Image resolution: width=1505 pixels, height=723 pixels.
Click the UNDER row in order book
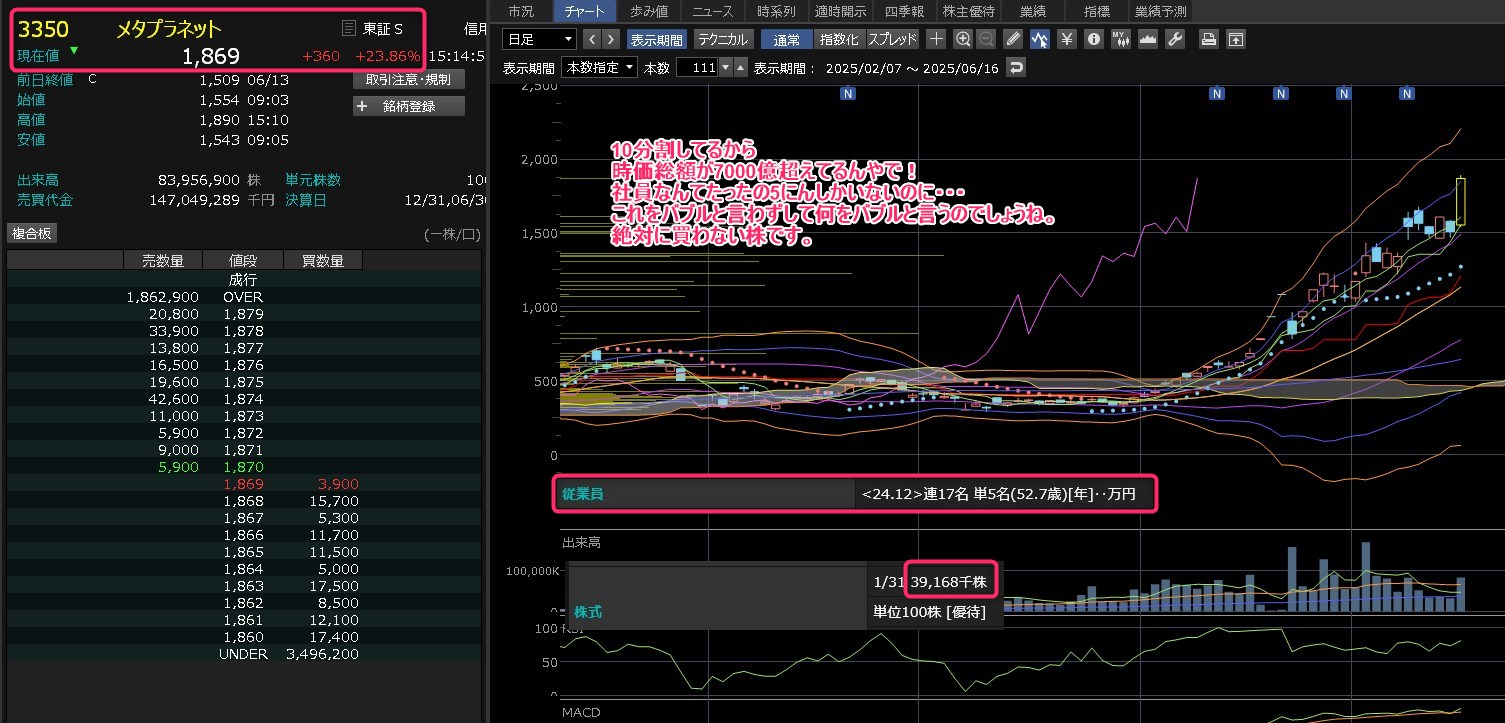(244, 654)
